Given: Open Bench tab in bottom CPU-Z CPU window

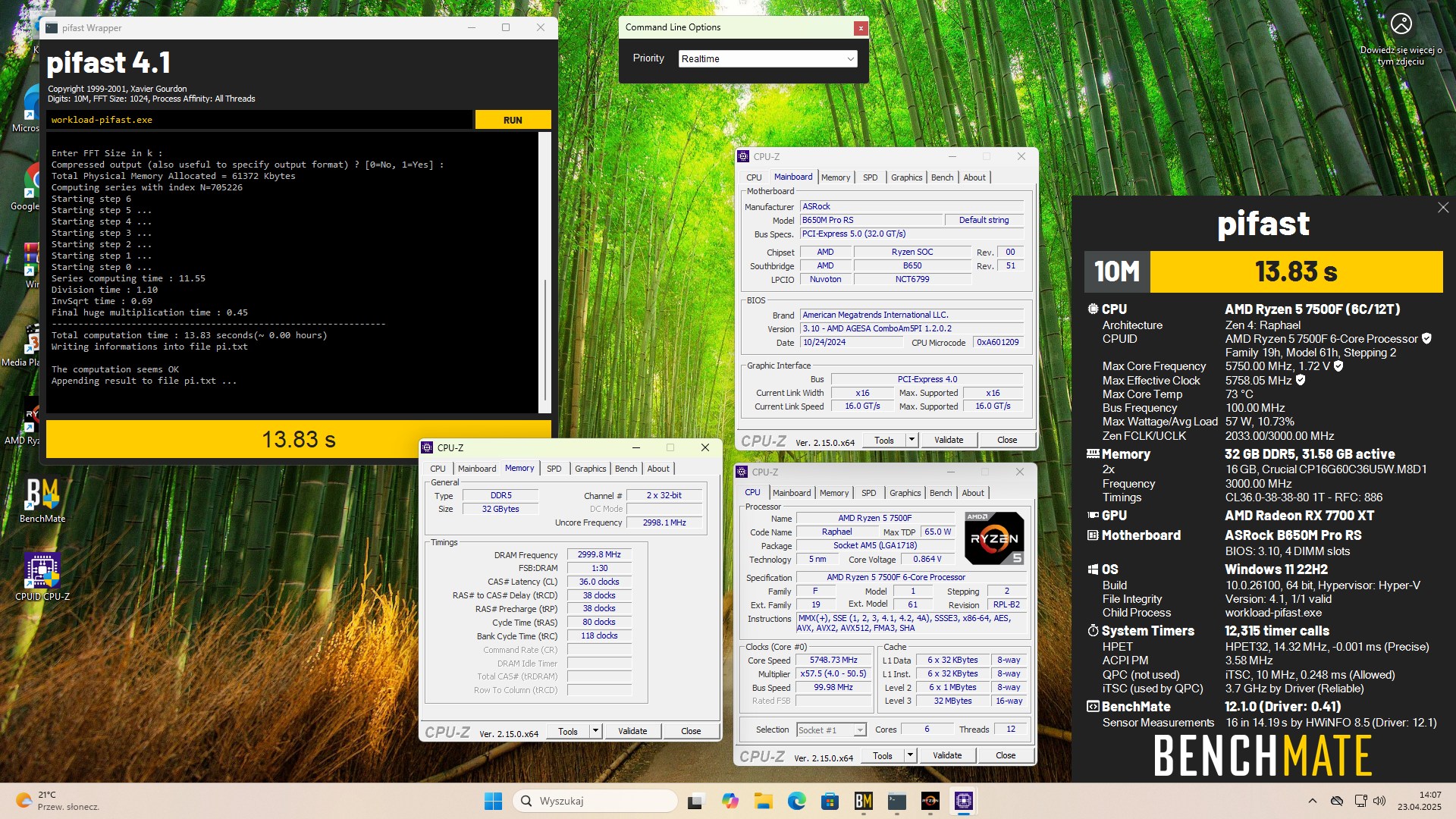Looking at the screenshot, I should [x=940, y=493].
